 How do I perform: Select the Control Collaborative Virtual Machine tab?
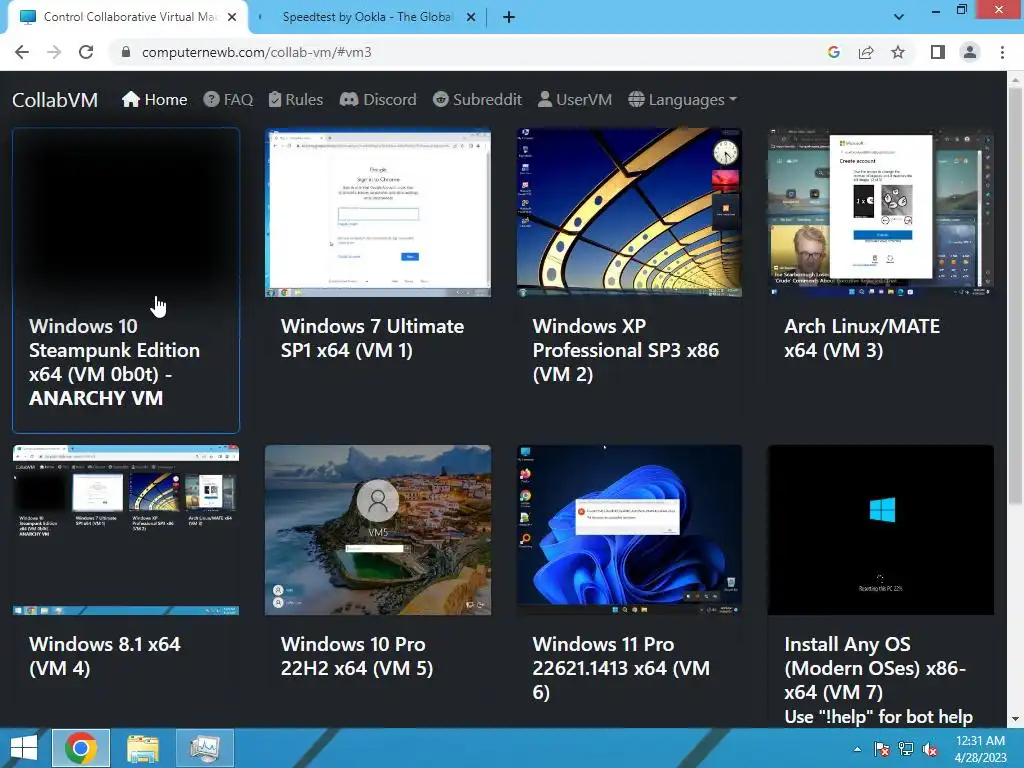pos(127,18)
